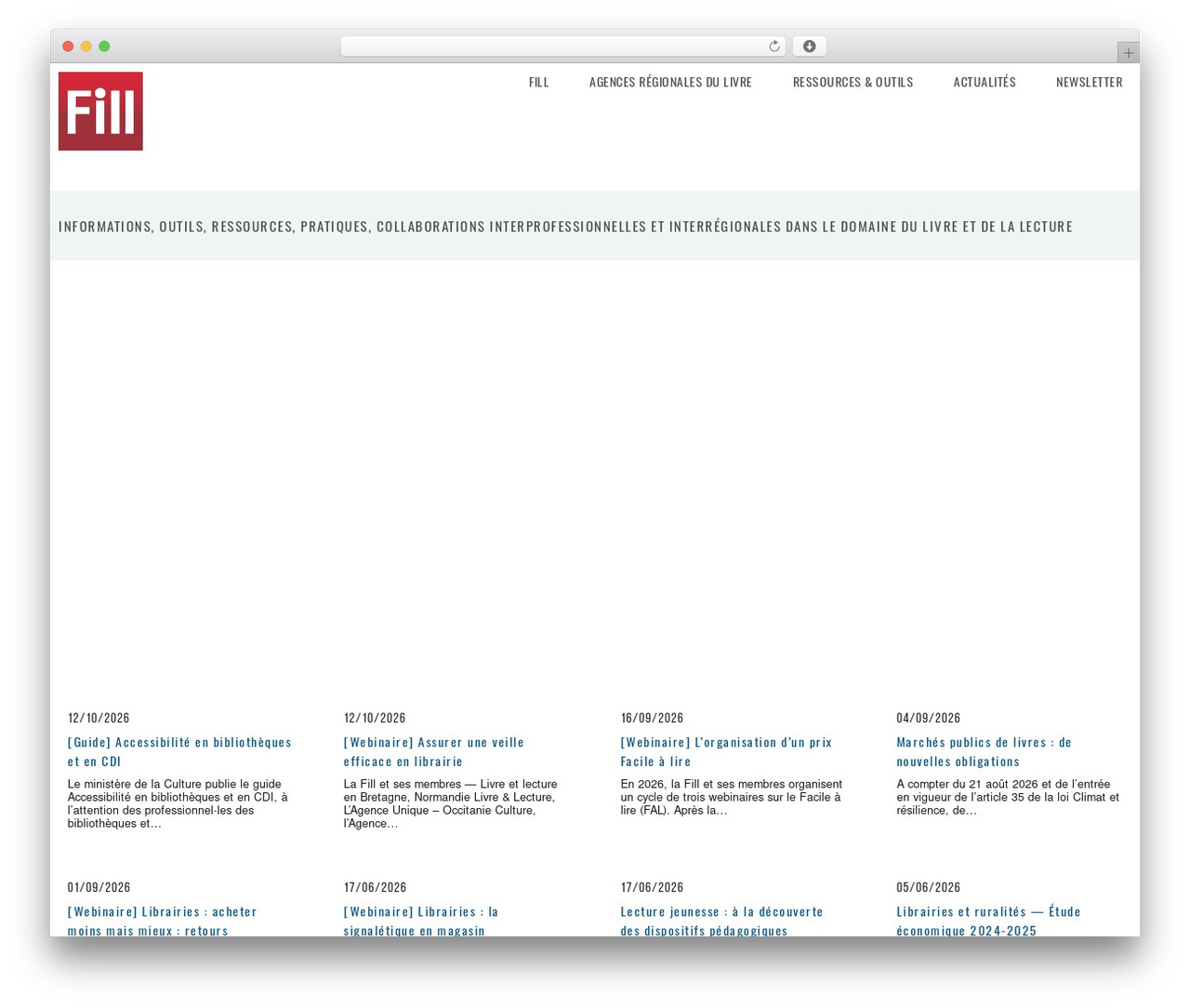Click the 04/09/2026 date text
Screen dimensions: 1190x1008
pyautogui.click(x=928, y=718)
